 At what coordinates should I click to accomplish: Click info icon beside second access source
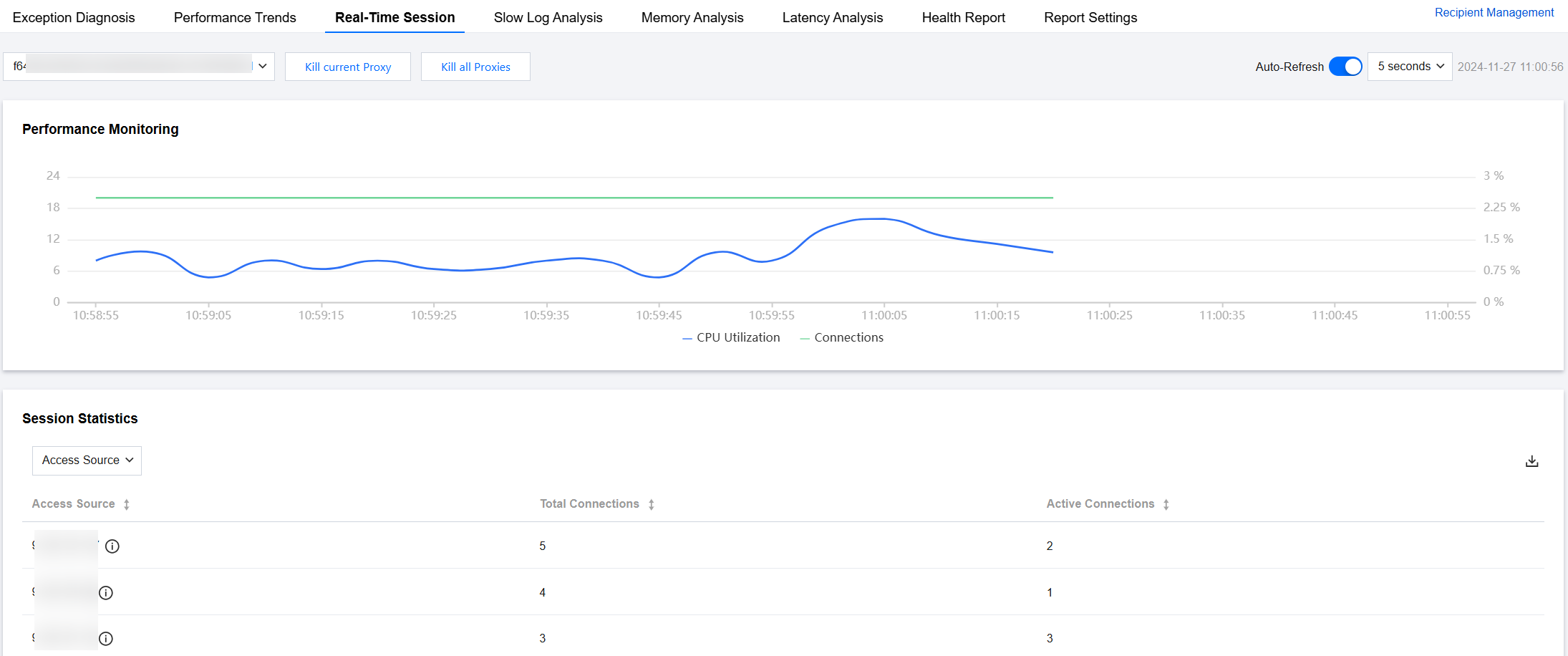click(x=106, y=593)
